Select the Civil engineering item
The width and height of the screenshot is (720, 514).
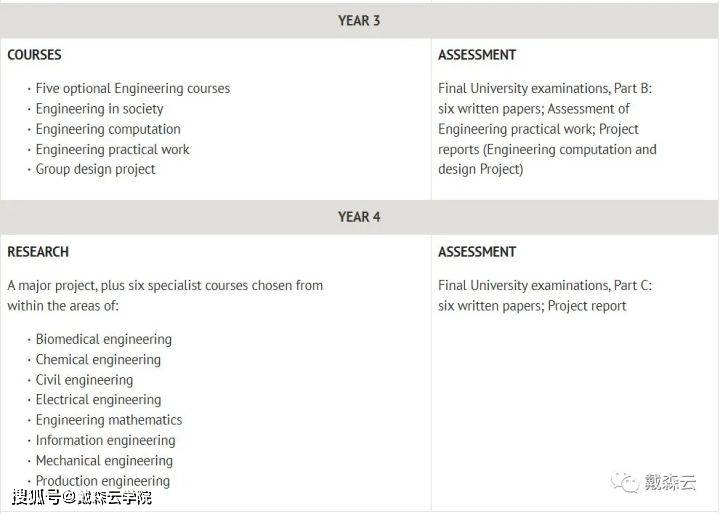coord(84,380)
